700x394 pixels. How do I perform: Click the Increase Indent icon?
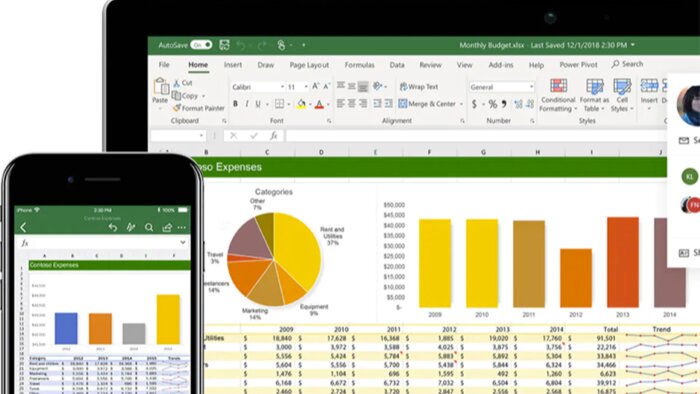(389, 104)
